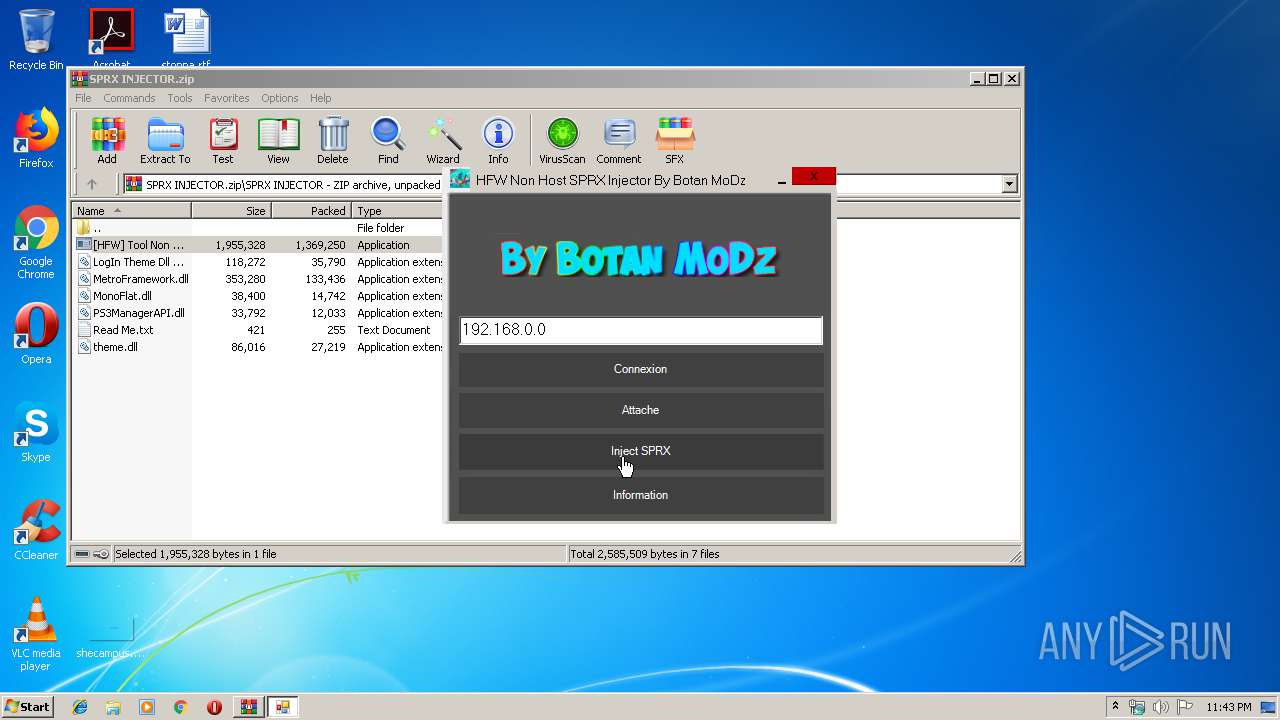1280x720 pixels.
Task: Open Skype desktop shortcut
Action: [x=36, y=432]
